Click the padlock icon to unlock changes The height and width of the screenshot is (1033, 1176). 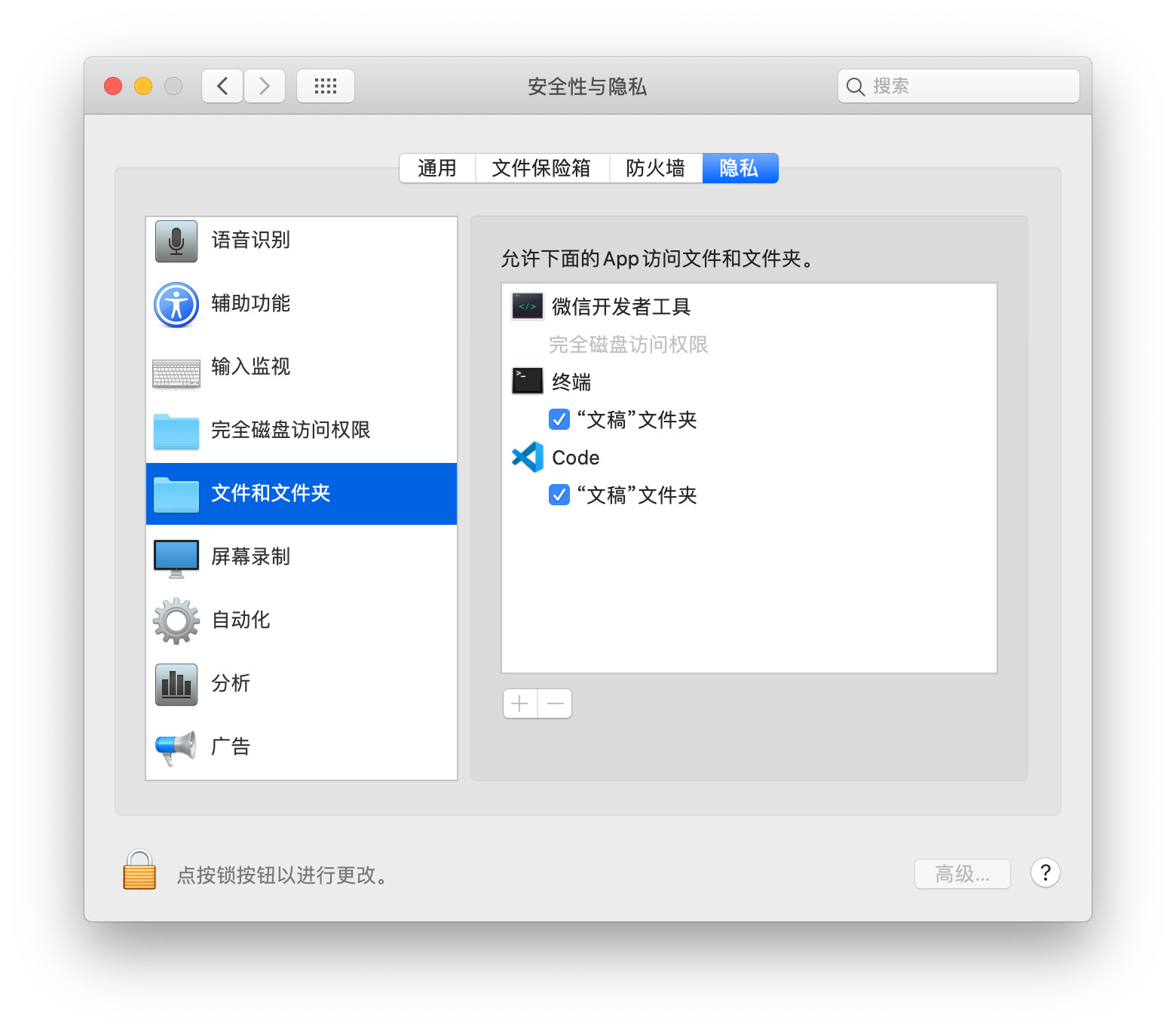[139, 870]
